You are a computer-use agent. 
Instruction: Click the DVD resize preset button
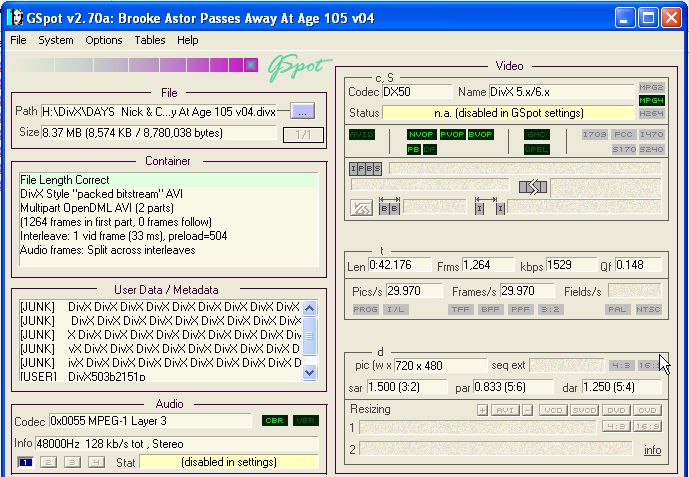click(616, 410)
